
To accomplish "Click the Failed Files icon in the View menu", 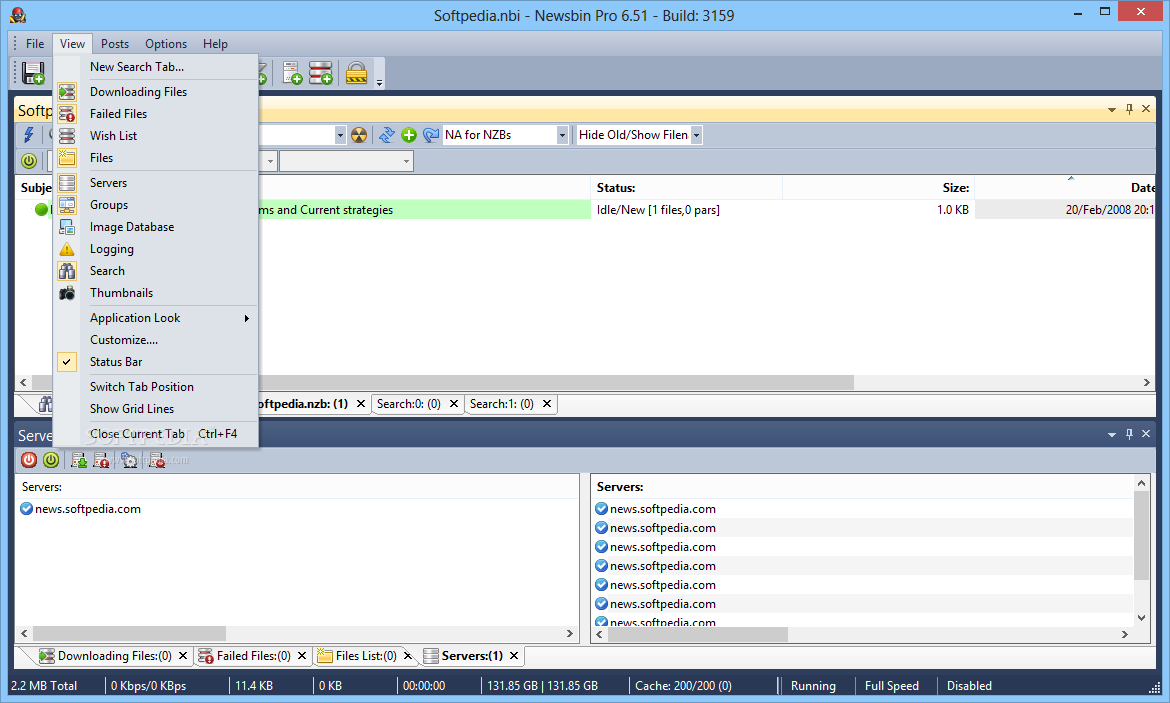I will tap(67, 113).
